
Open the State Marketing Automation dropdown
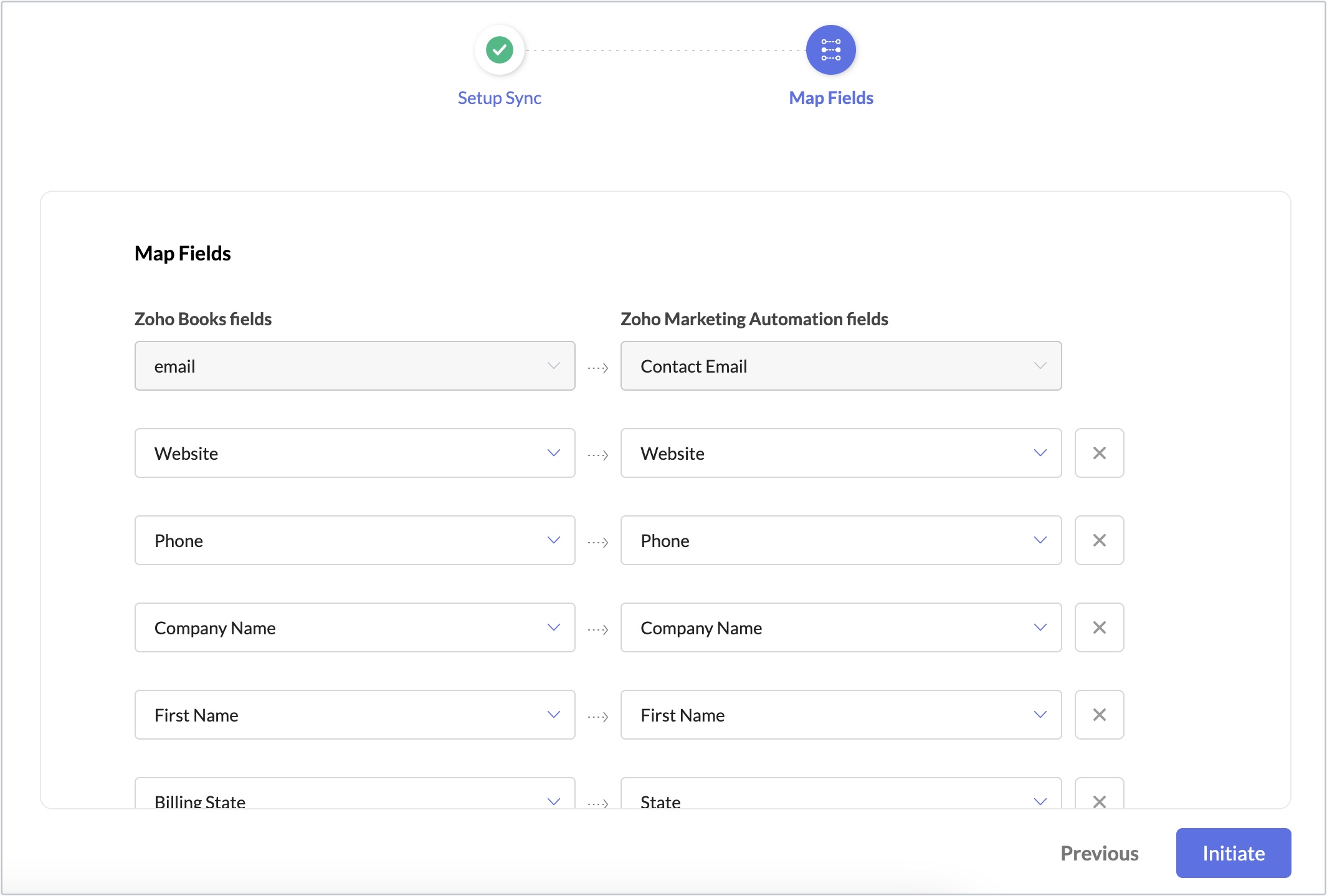click(841, 793)
